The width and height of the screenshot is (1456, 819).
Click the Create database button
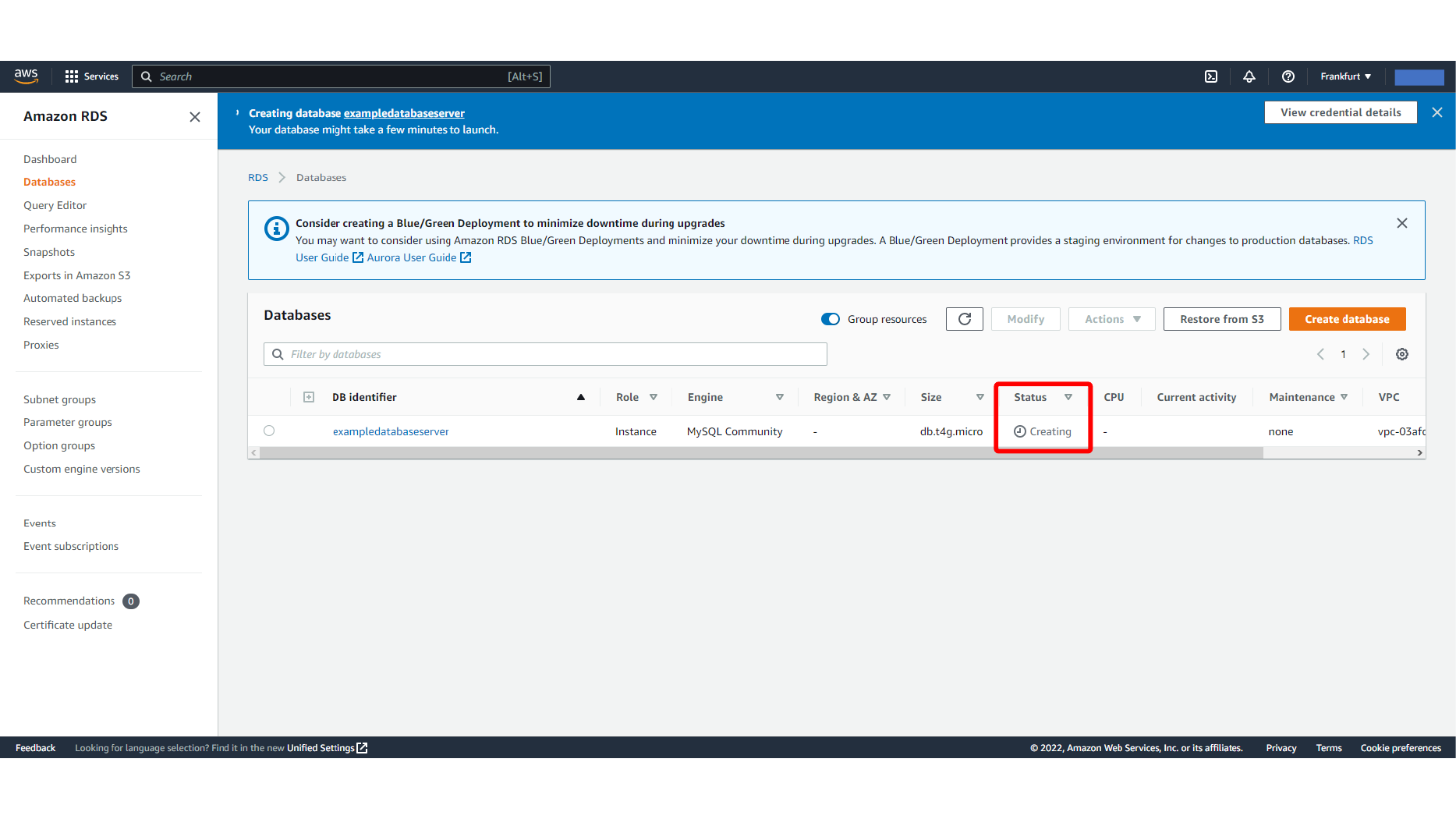click(1347, 319)
